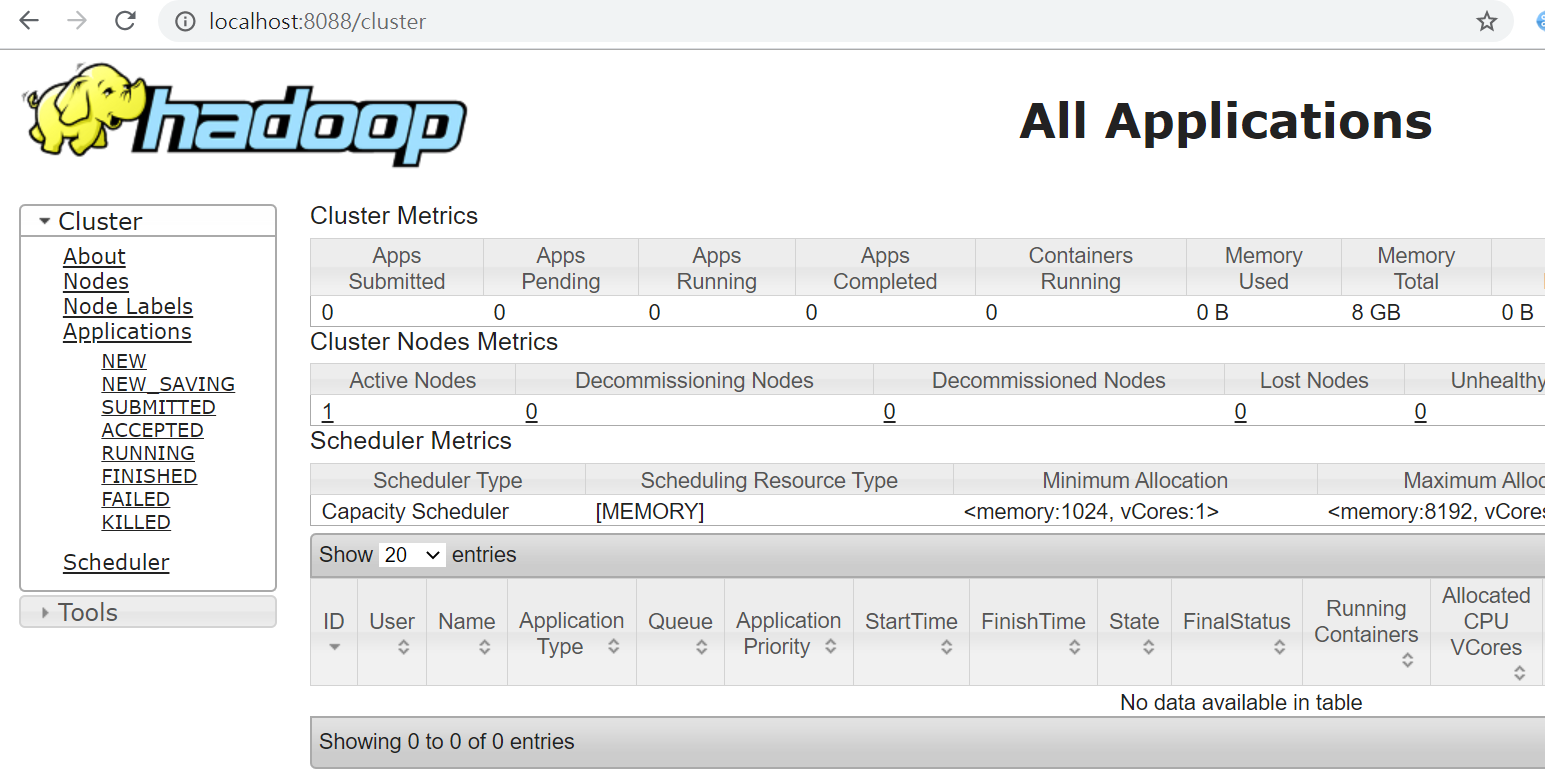Viewport: 1545px width, 783px height.
Task: List KILLED applications
Action: point(136,523)
